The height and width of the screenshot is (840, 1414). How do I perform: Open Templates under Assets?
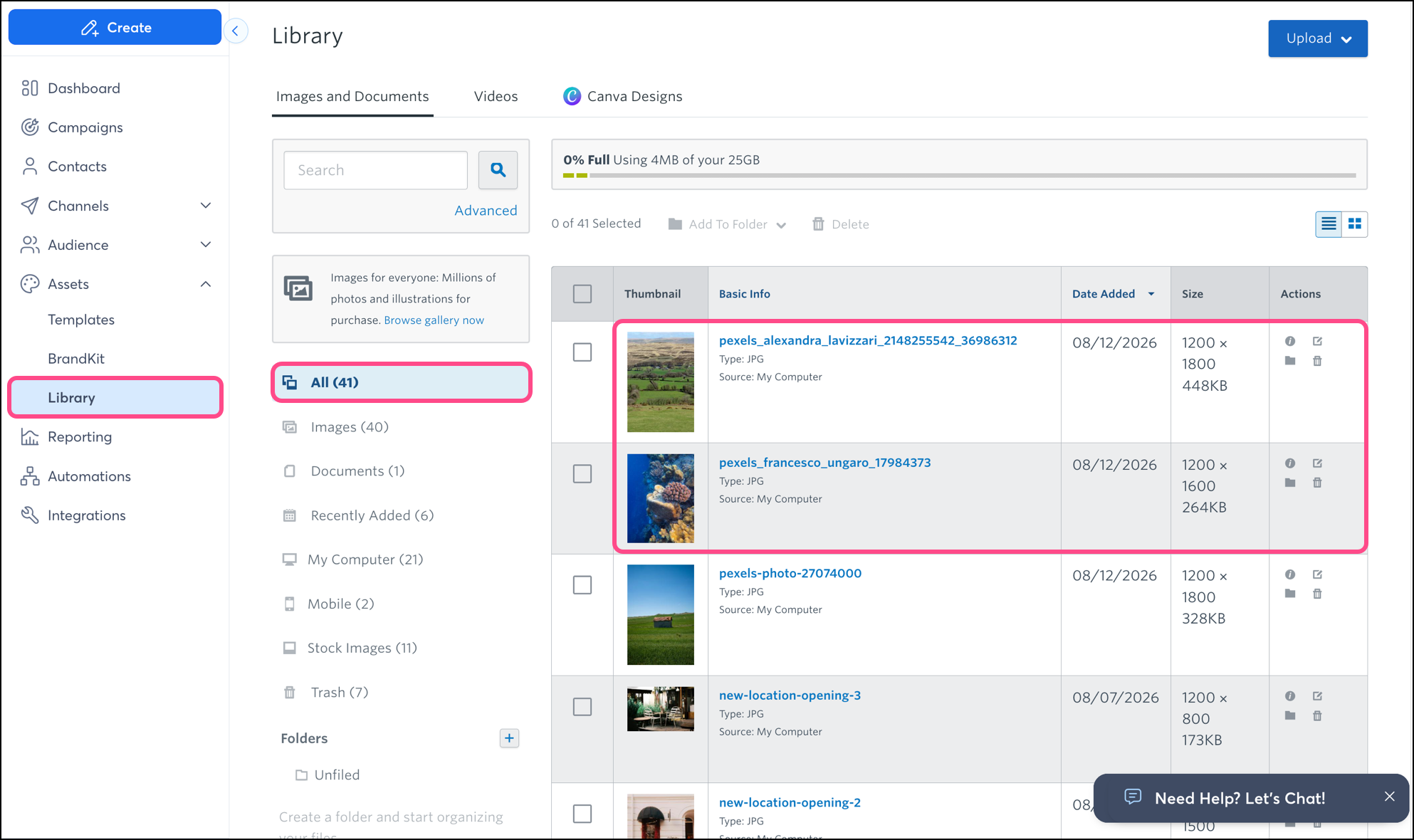click(81, 320)
